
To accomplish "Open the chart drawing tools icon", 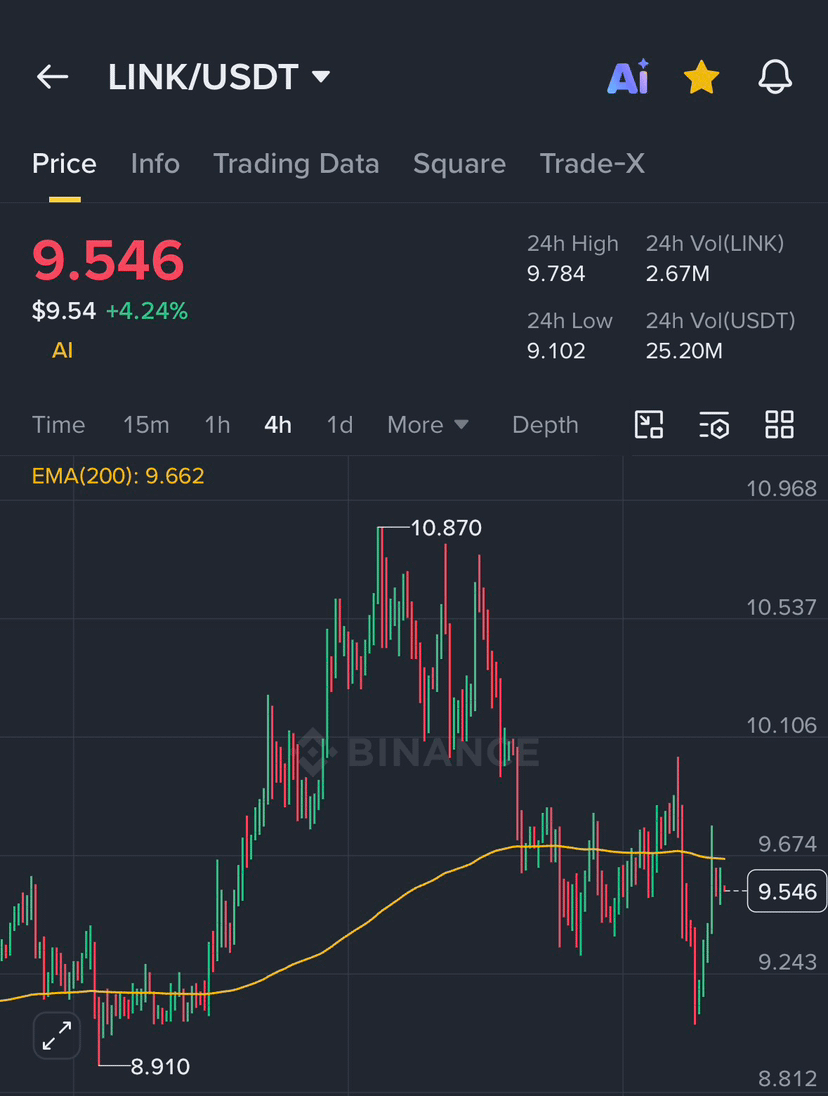I will pyautogui.click(x=648, y=424).
